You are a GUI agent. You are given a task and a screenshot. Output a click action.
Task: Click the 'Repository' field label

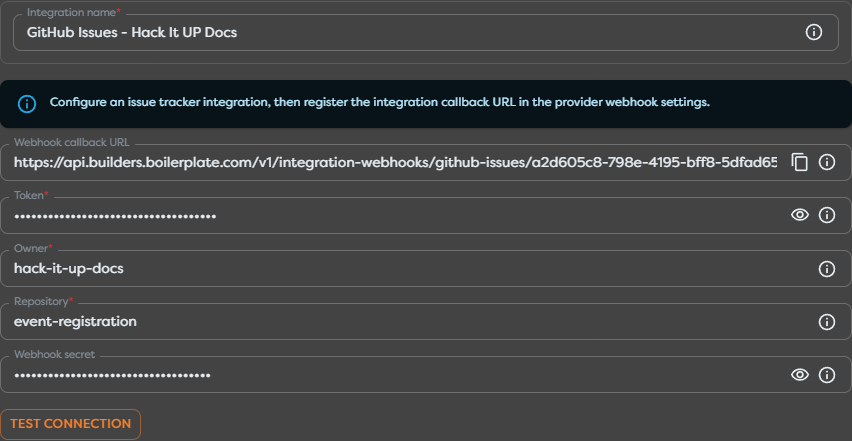pyautogui.click(x=43, y=301)
